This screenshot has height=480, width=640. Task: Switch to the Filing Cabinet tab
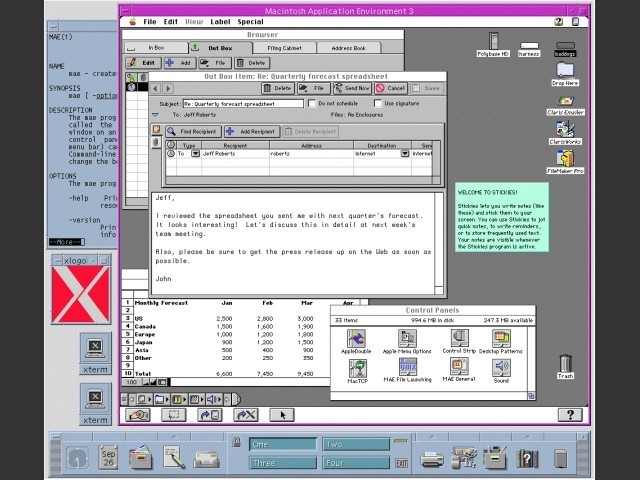coord(284,48)
